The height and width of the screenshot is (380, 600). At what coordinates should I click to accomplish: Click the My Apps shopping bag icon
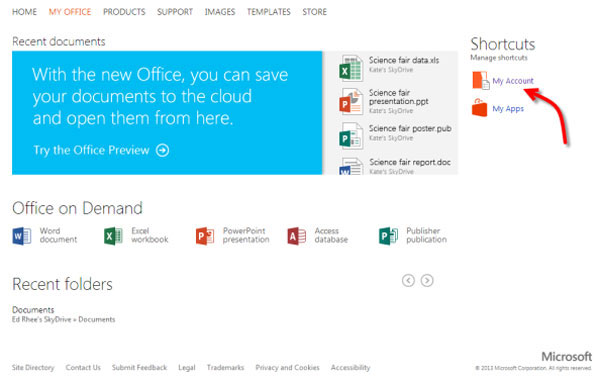pos(479,108)
